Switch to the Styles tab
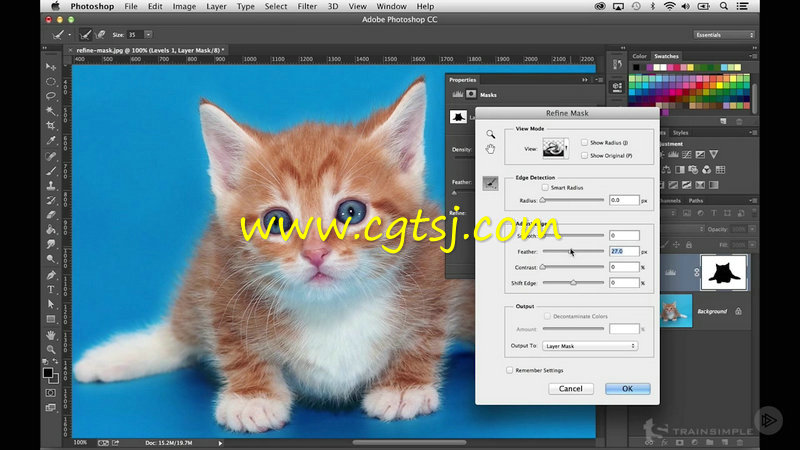Screen dimensions: 800x450 [680, 133]
